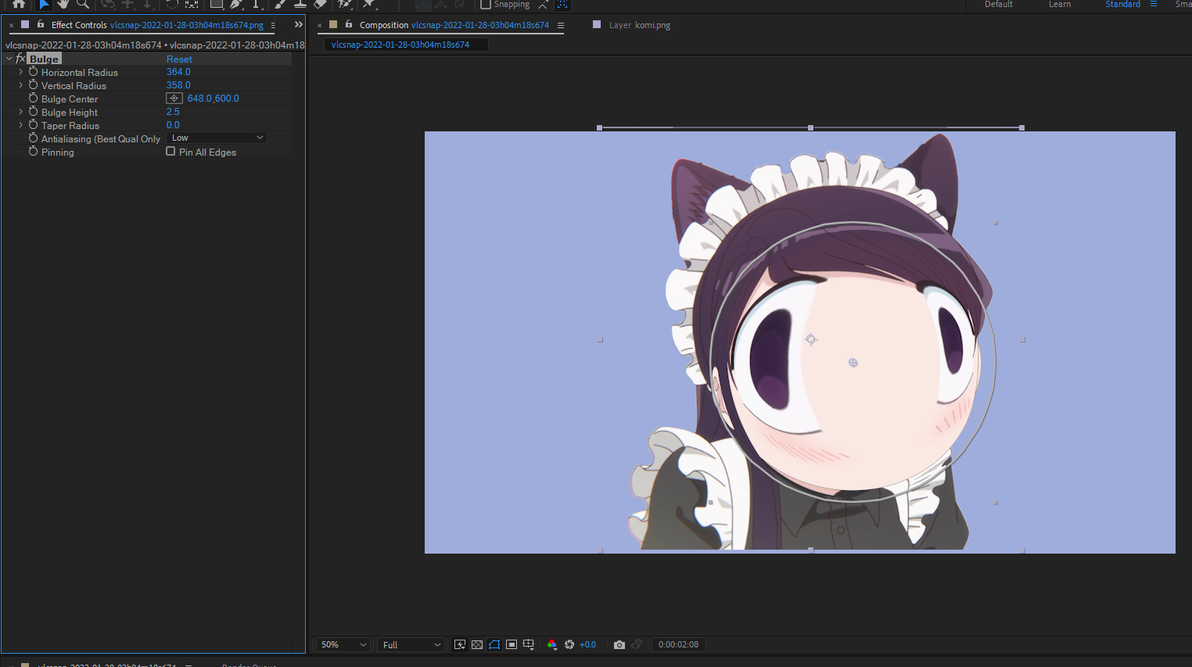Enable the Snapping checkbox
The width and height of the screenshot is (1192, 667).
click(485, 4)
